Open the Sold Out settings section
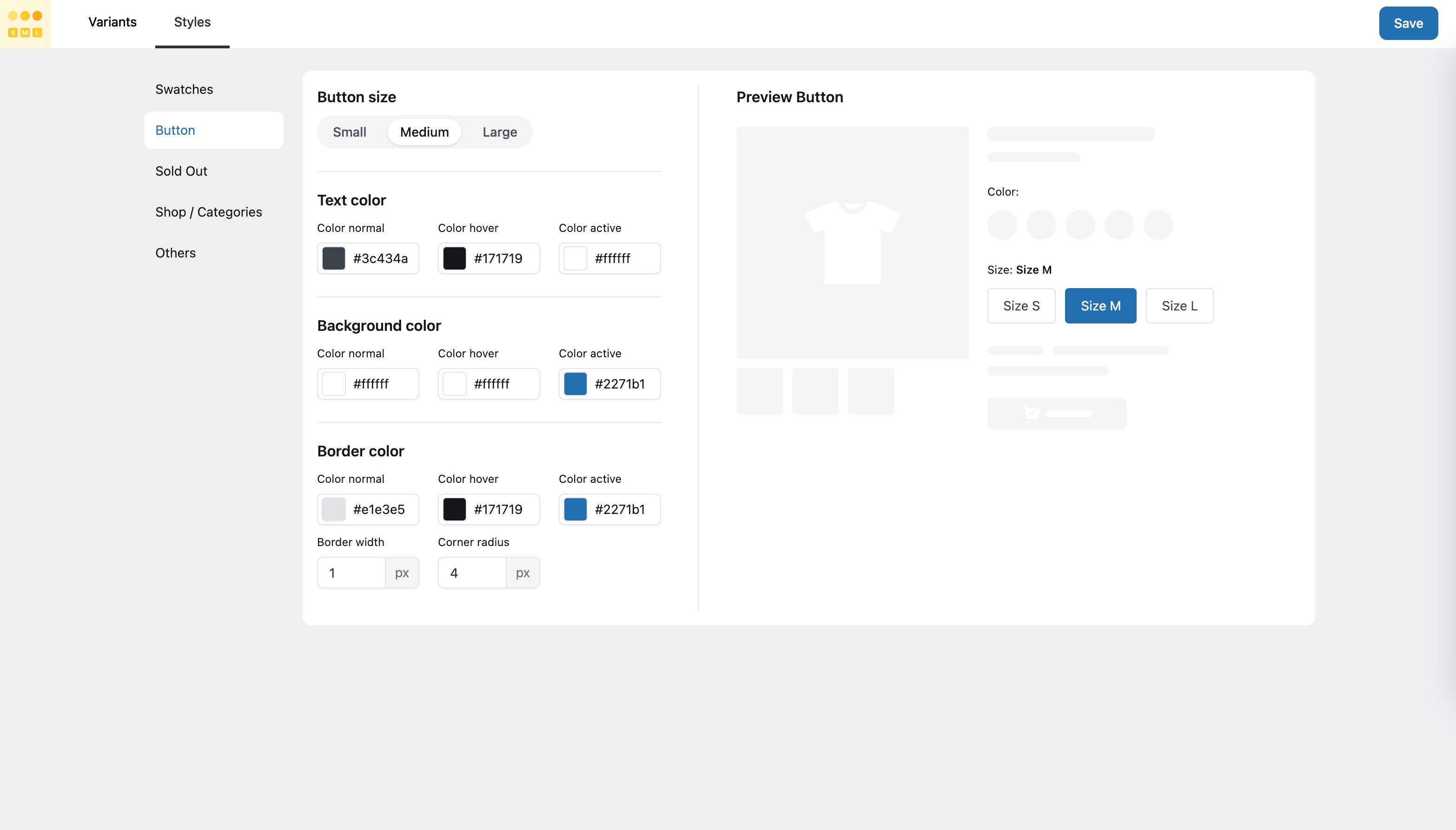The height and width of the screenshot is (830, 1456). tap(181, 171)
